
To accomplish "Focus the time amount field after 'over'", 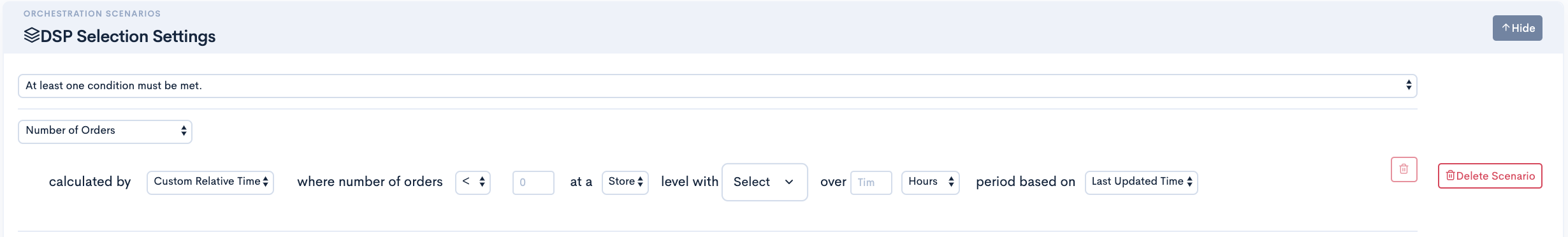I will [871, 182].
